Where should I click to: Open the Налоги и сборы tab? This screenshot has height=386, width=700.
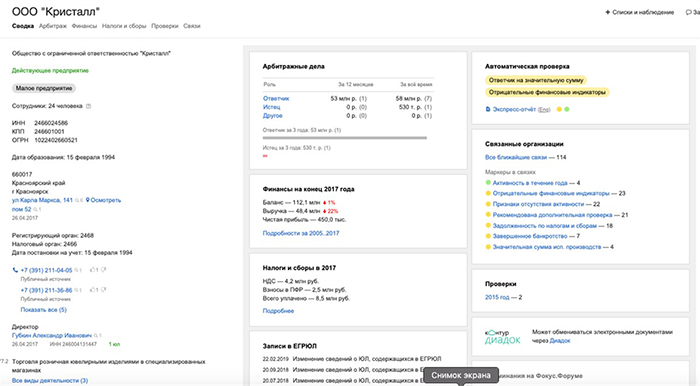pos(124,26)
